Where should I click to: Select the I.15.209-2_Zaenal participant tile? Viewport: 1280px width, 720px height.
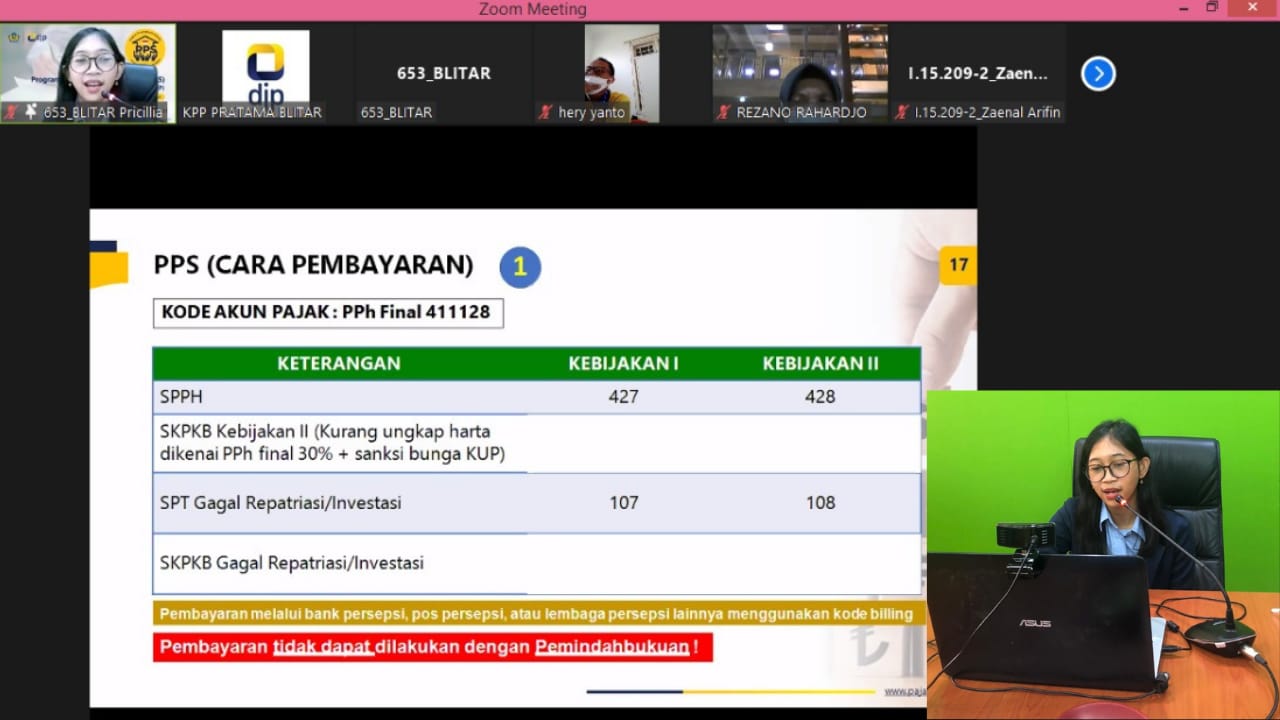click(x=977, y=74)
